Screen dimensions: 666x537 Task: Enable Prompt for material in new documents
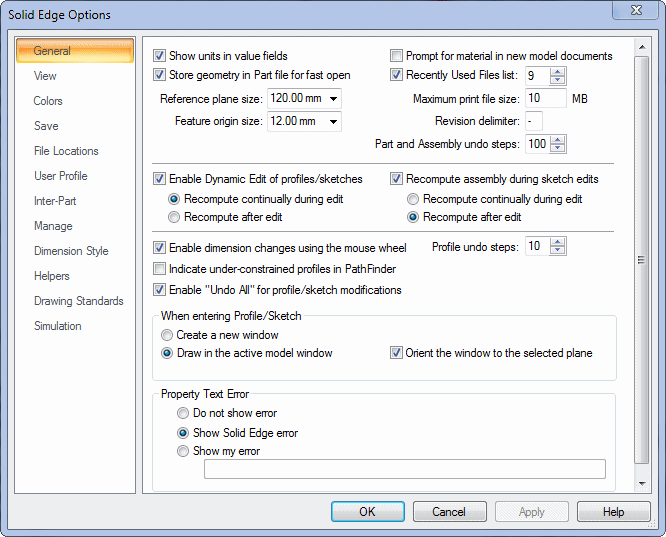tap(397, 56)
